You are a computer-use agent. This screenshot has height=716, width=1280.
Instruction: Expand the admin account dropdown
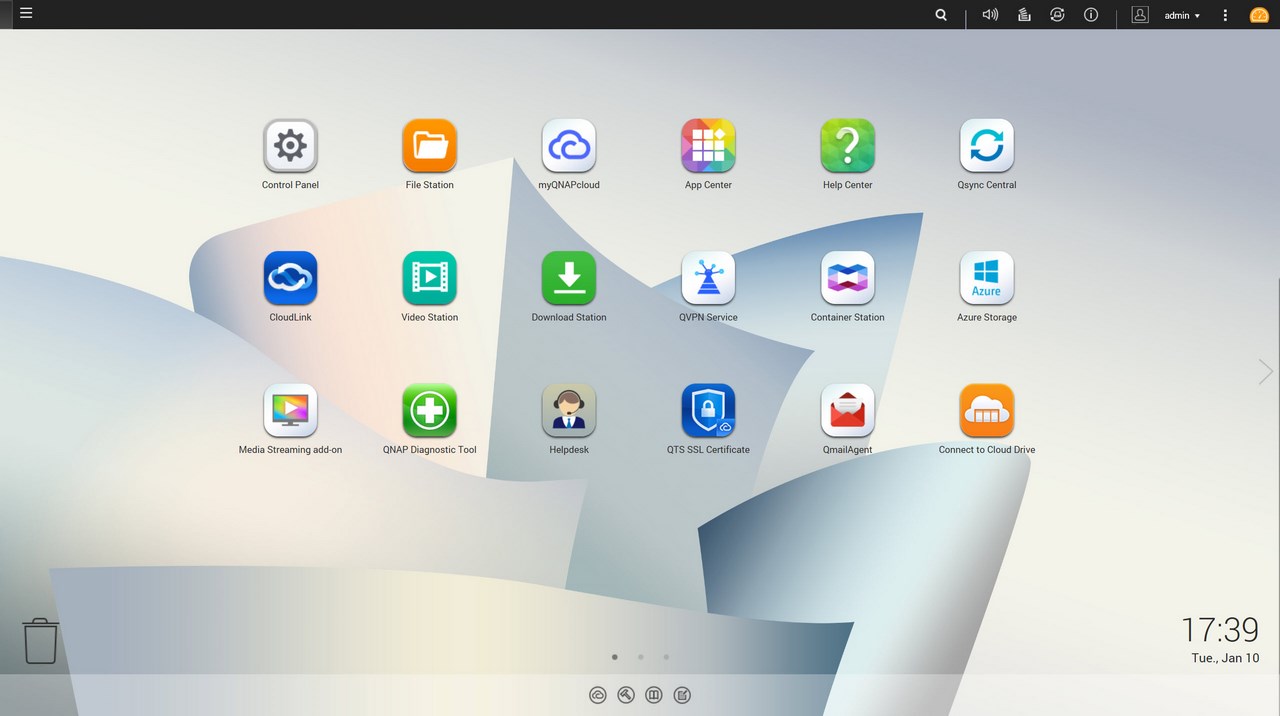[1182, 16]
